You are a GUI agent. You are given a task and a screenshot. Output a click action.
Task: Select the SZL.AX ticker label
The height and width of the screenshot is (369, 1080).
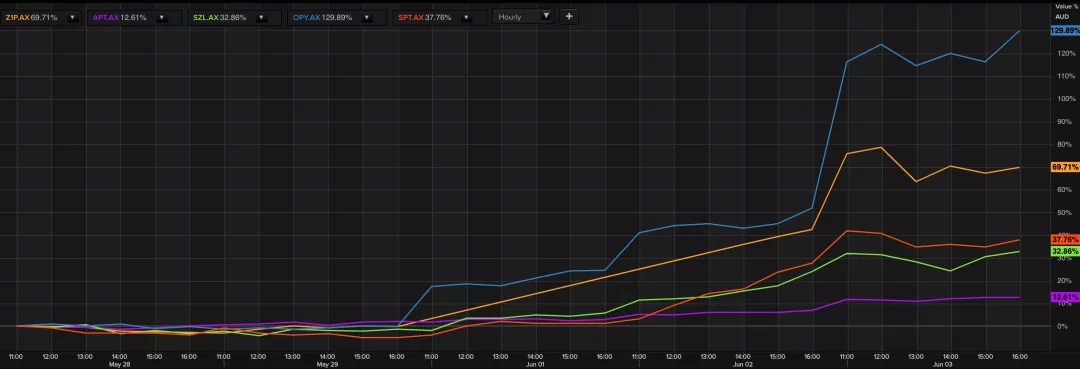pos(205,17)
